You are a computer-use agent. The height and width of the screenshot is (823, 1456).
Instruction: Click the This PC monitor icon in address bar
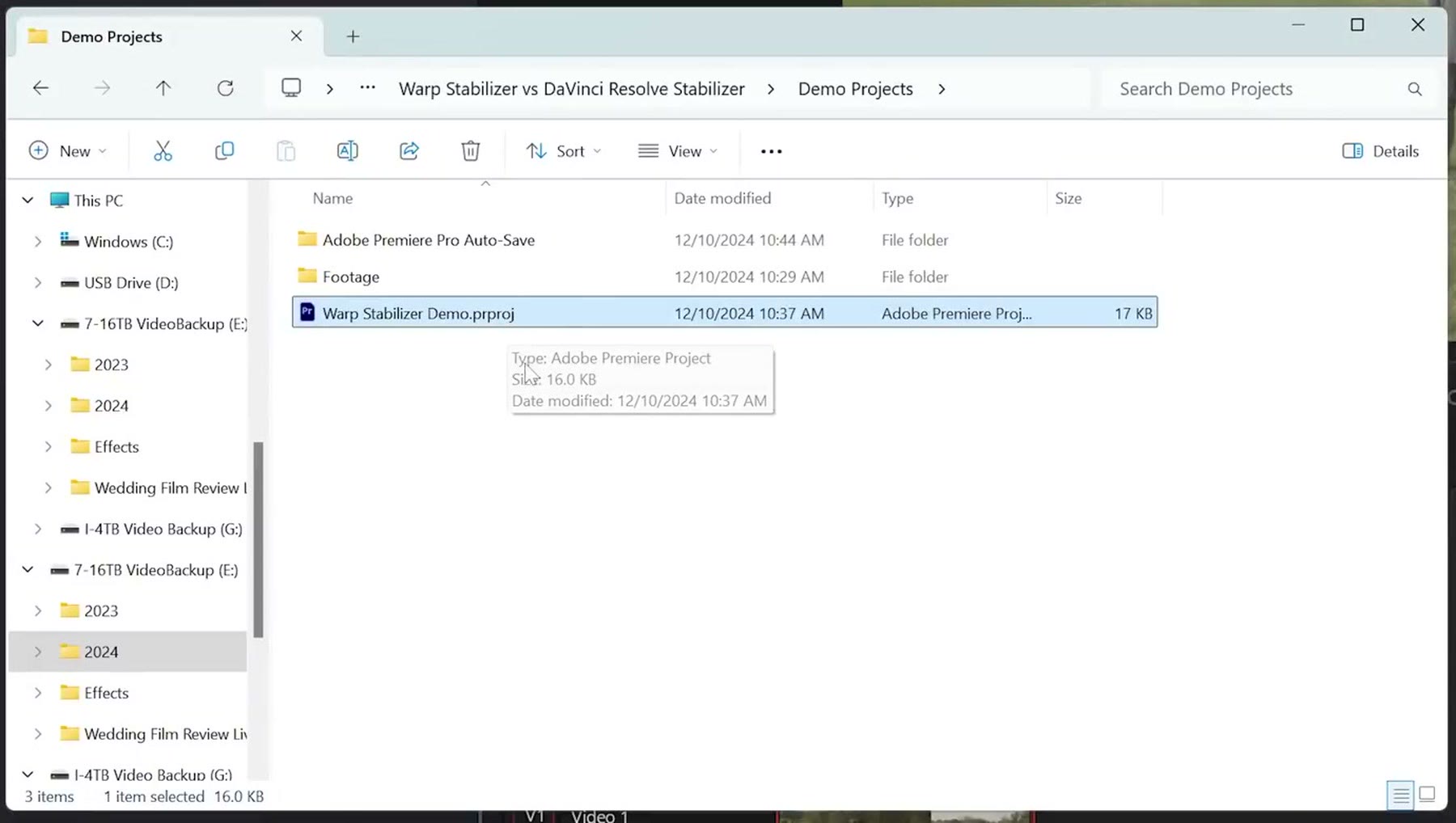[291, 87]
